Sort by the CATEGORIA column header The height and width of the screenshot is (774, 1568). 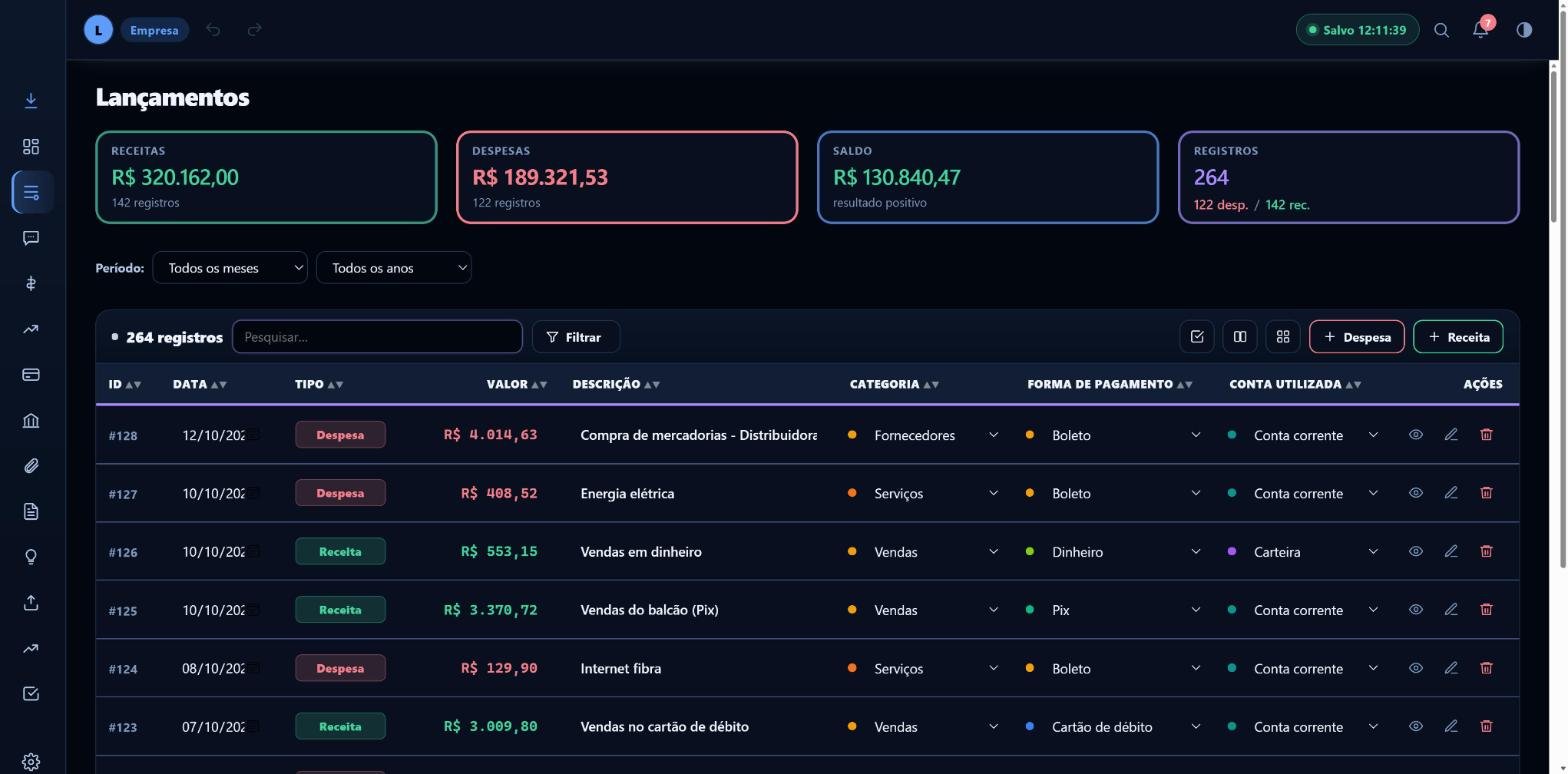click(x=894, y=384)
